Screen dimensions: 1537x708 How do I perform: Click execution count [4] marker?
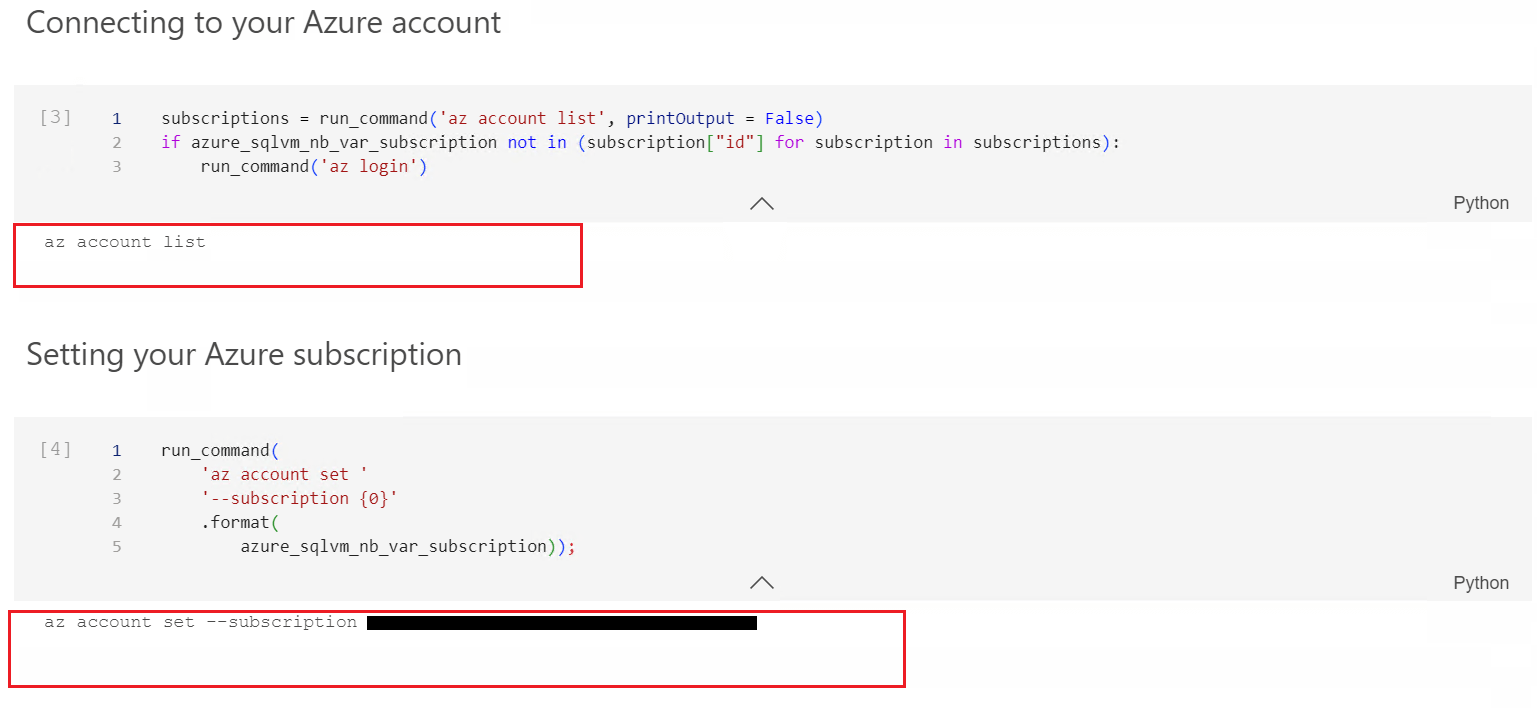(56, 449)
